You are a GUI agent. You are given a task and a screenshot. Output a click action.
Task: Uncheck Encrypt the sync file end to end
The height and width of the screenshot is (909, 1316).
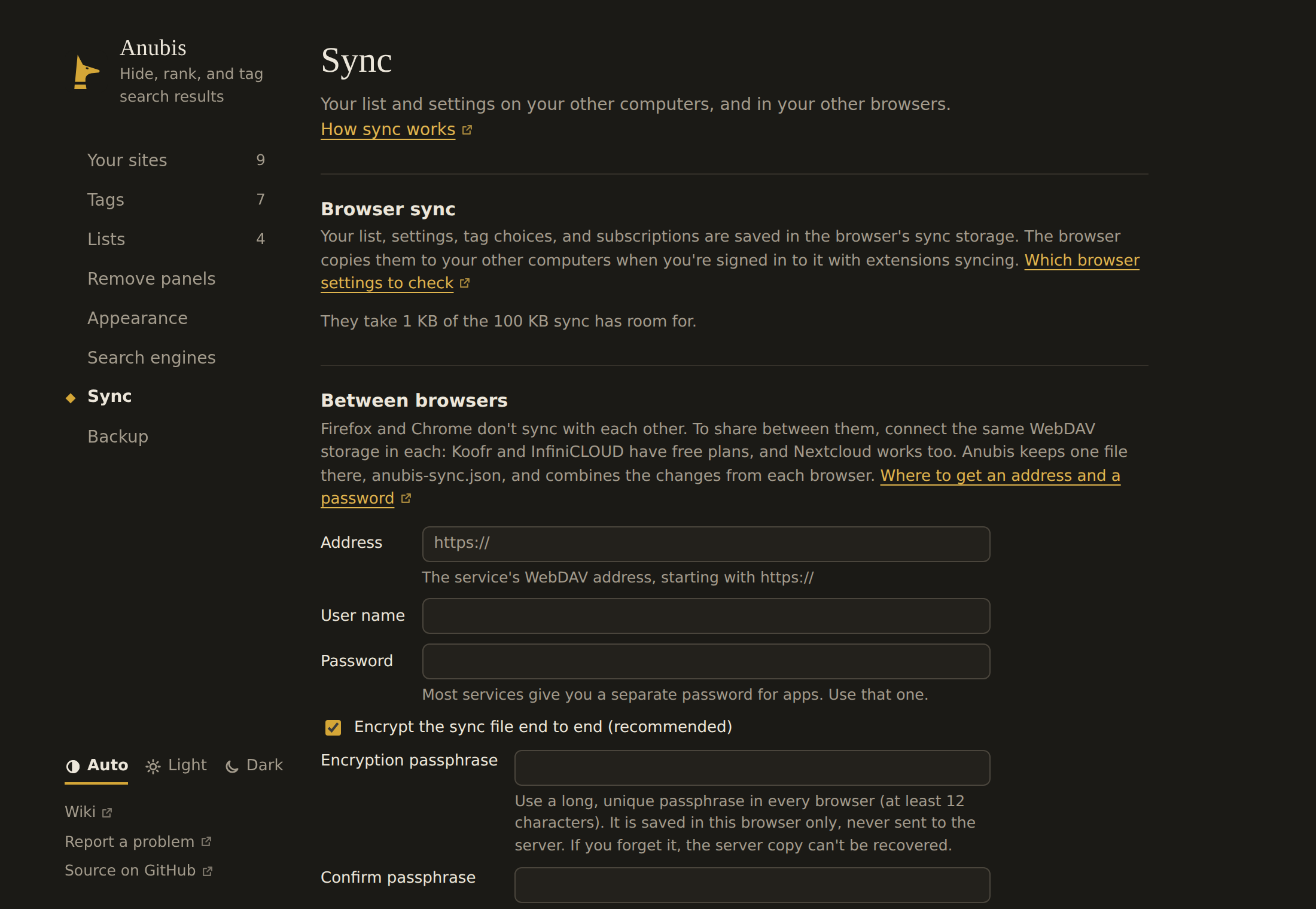[333, 727]
